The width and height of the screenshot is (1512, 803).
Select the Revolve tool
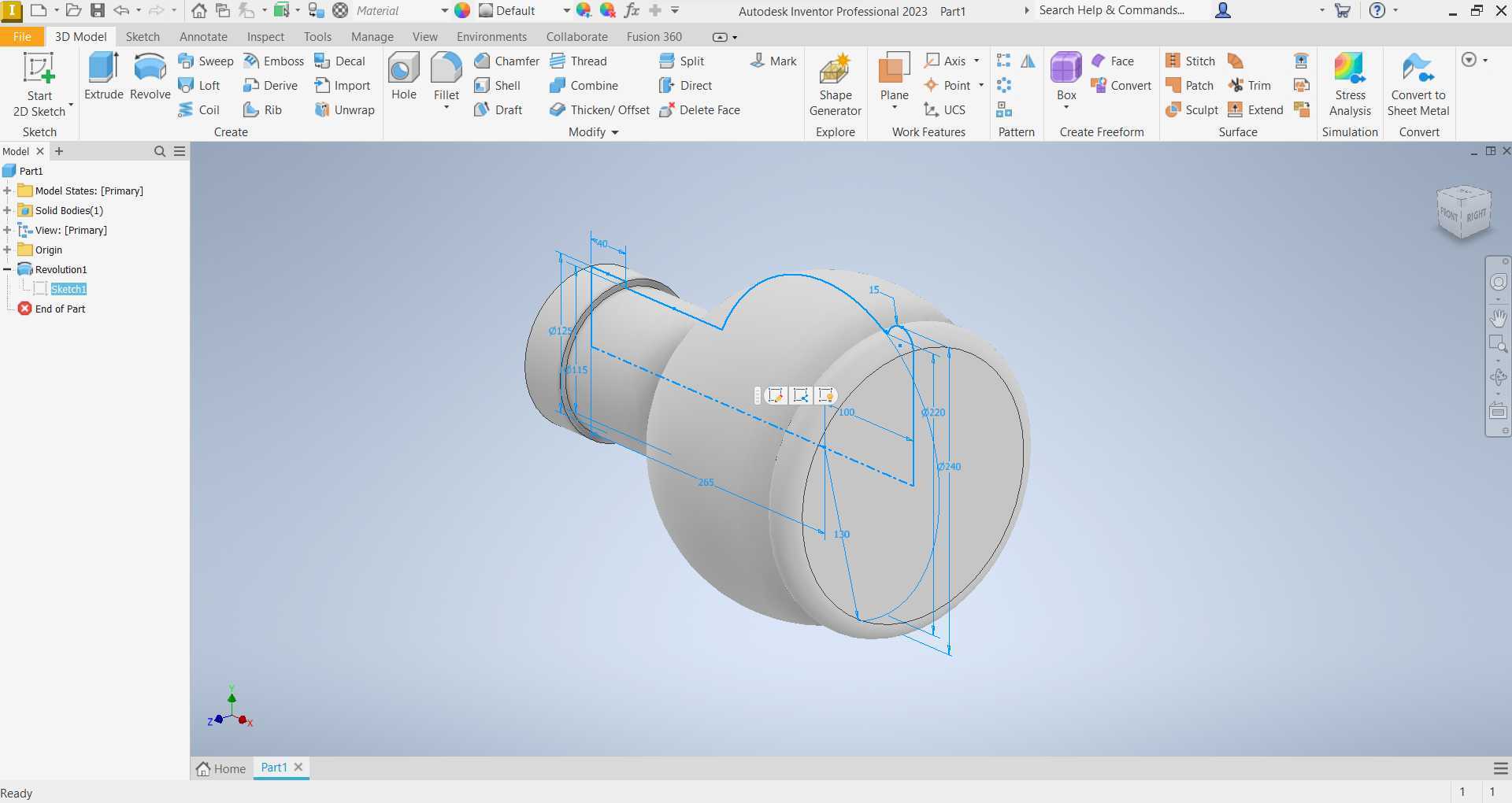150,76
